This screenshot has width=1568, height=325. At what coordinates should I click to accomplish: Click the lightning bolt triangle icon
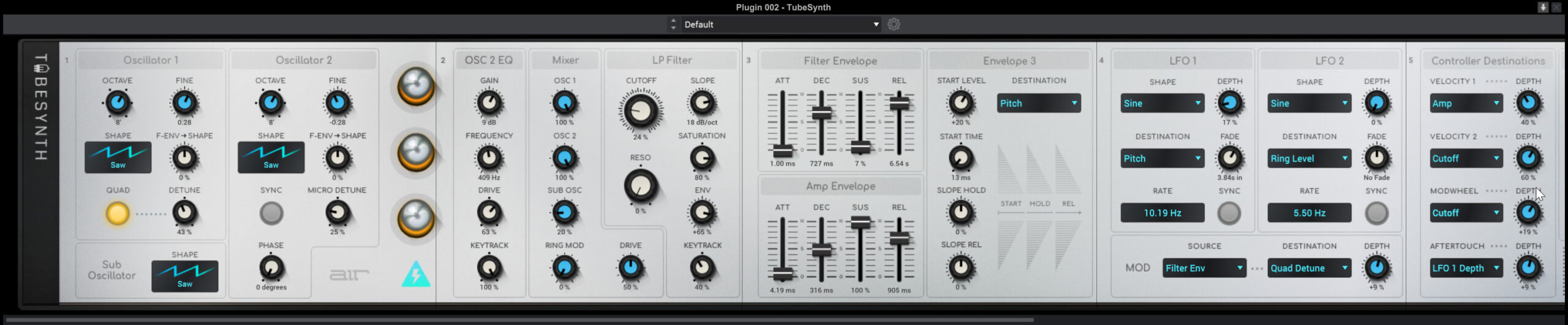[x=416, y=275]
